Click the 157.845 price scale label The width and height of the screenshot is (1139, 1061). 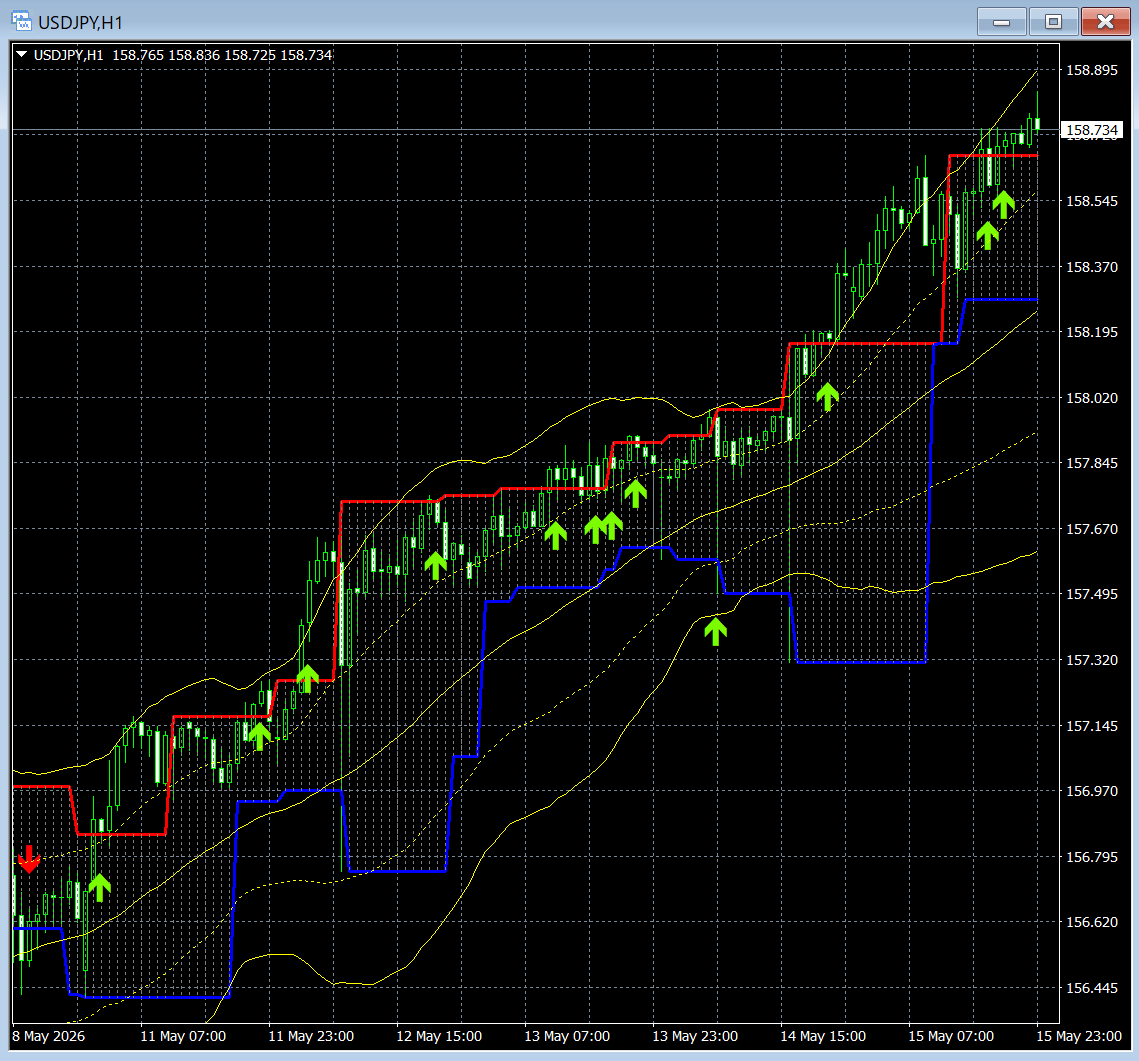pyautogui.click(x=1092, y=463)
